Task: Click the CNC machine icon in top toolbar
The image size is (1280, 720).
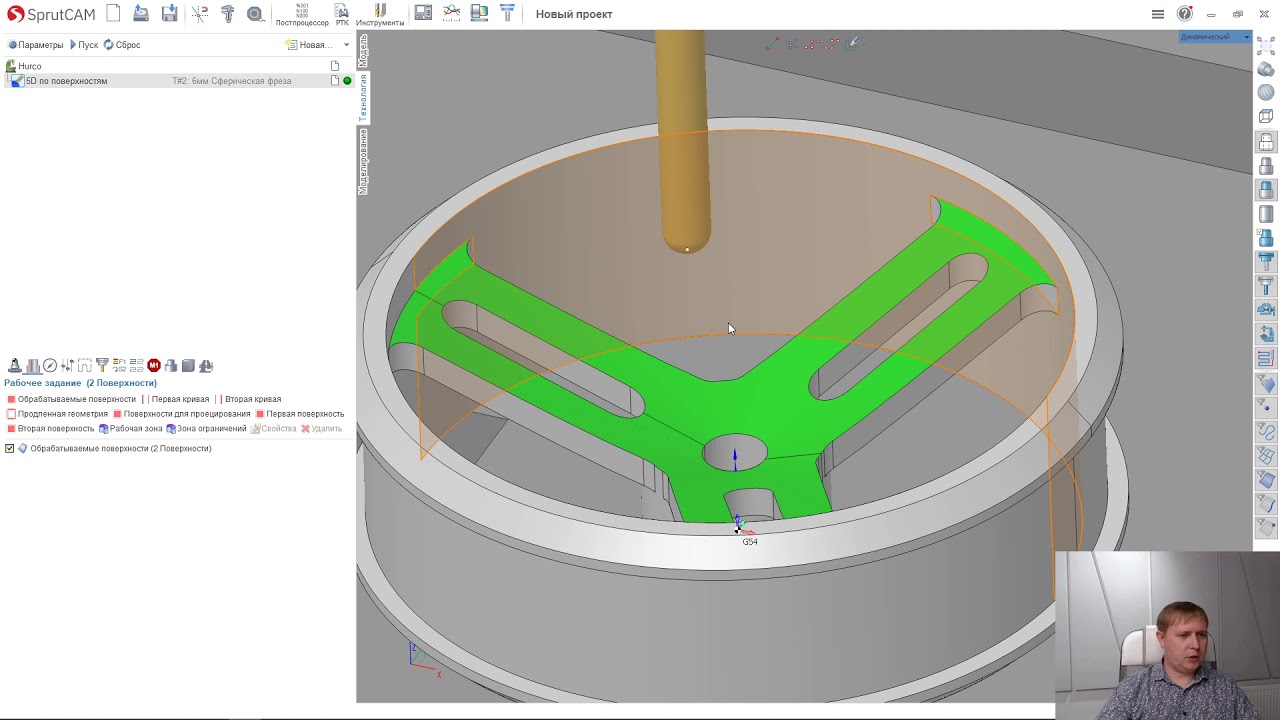Action: (x=423, y=13)
